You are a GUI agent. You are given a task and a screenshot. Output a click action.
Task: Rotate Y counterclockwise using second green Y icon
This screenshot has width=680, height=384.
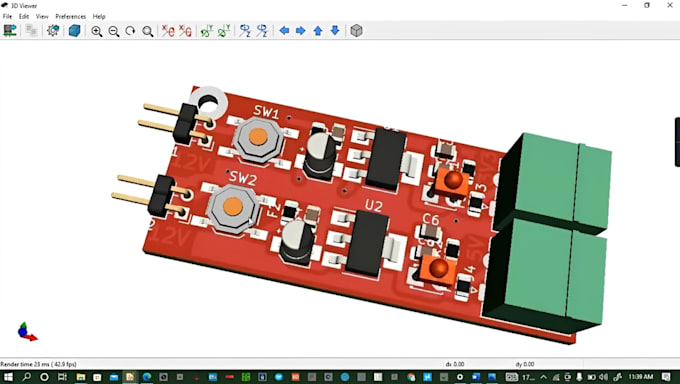pyautogui.click(x=224, y=31)
